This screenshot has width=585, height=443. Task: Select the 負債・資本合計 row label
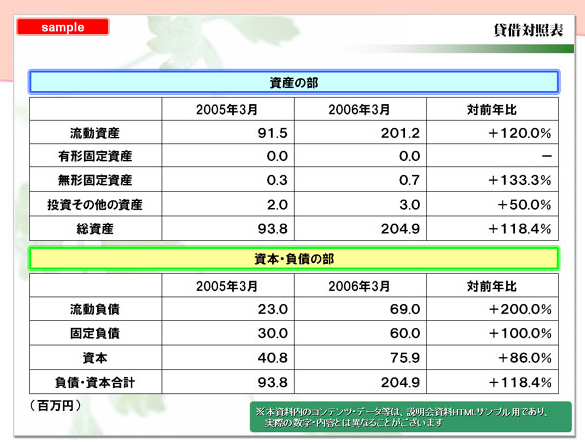click(x=95, y=382)
